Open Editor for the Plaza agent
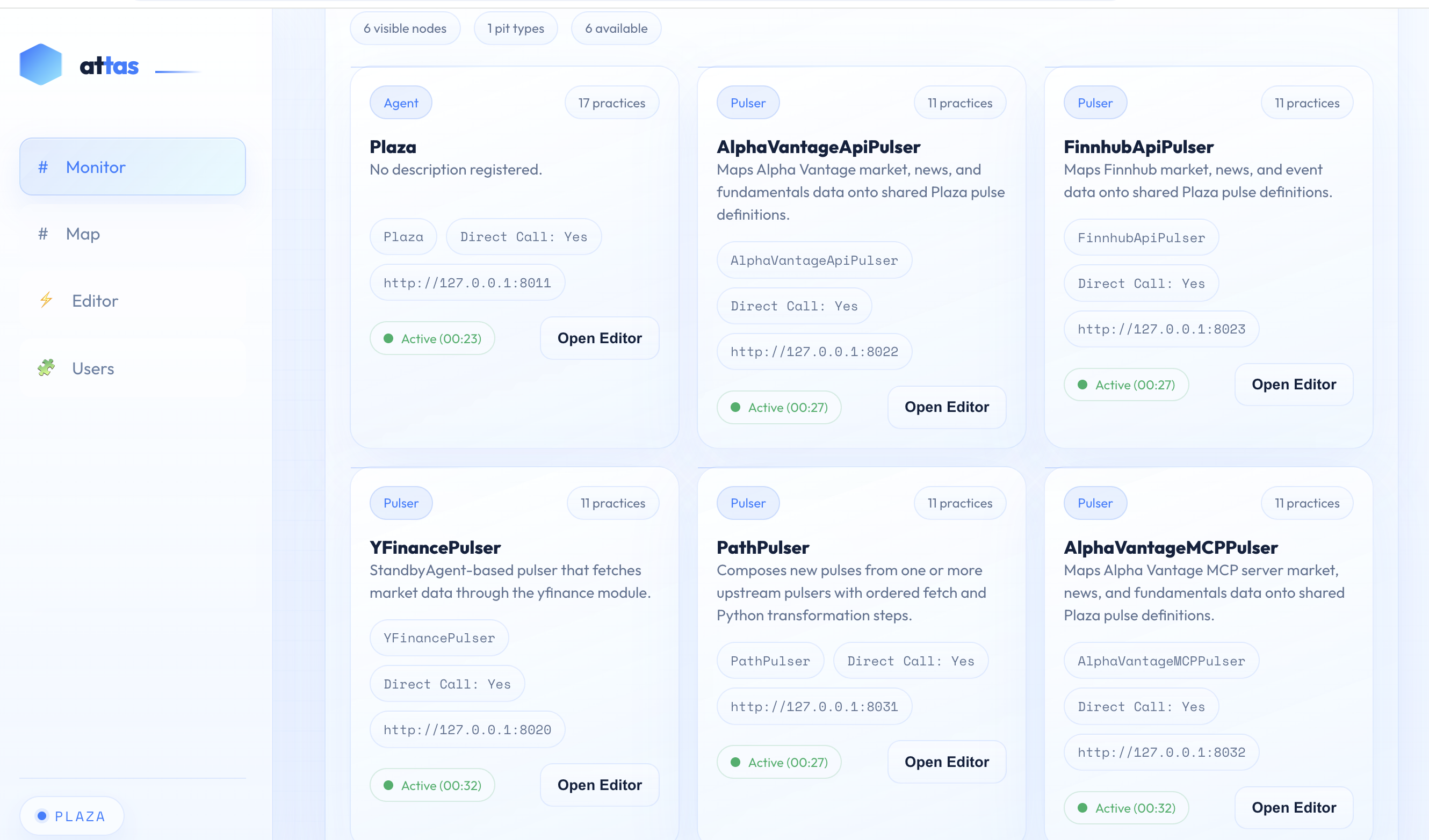This screenshot has height=840, width=1429. coord(600,338)
